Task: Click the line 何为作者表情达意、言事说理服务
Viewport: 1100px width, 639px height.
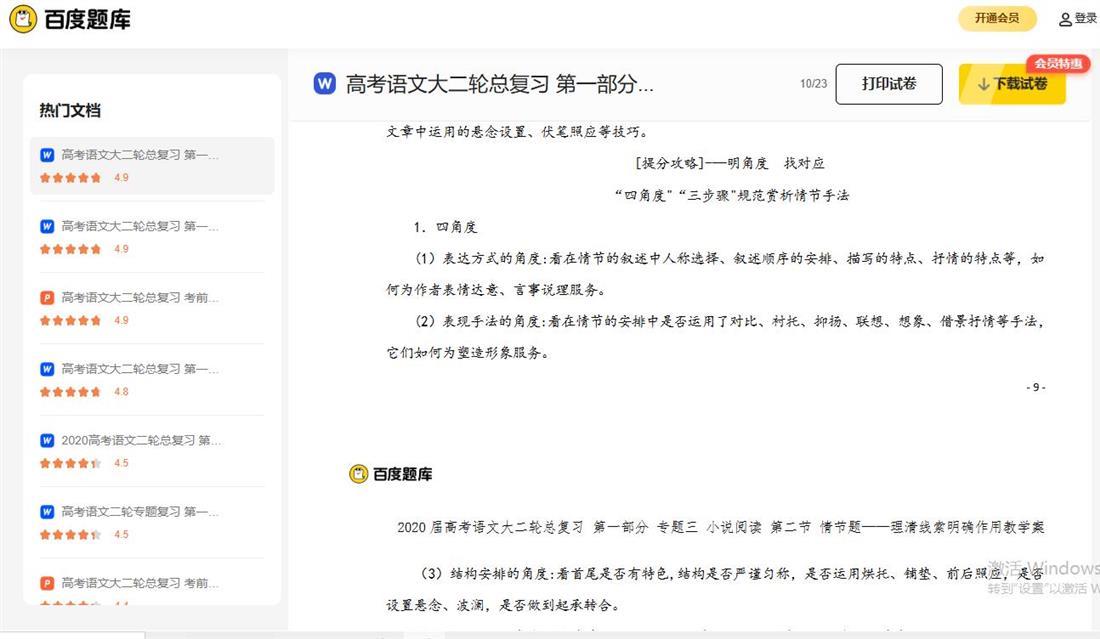Action: point(496,290)
